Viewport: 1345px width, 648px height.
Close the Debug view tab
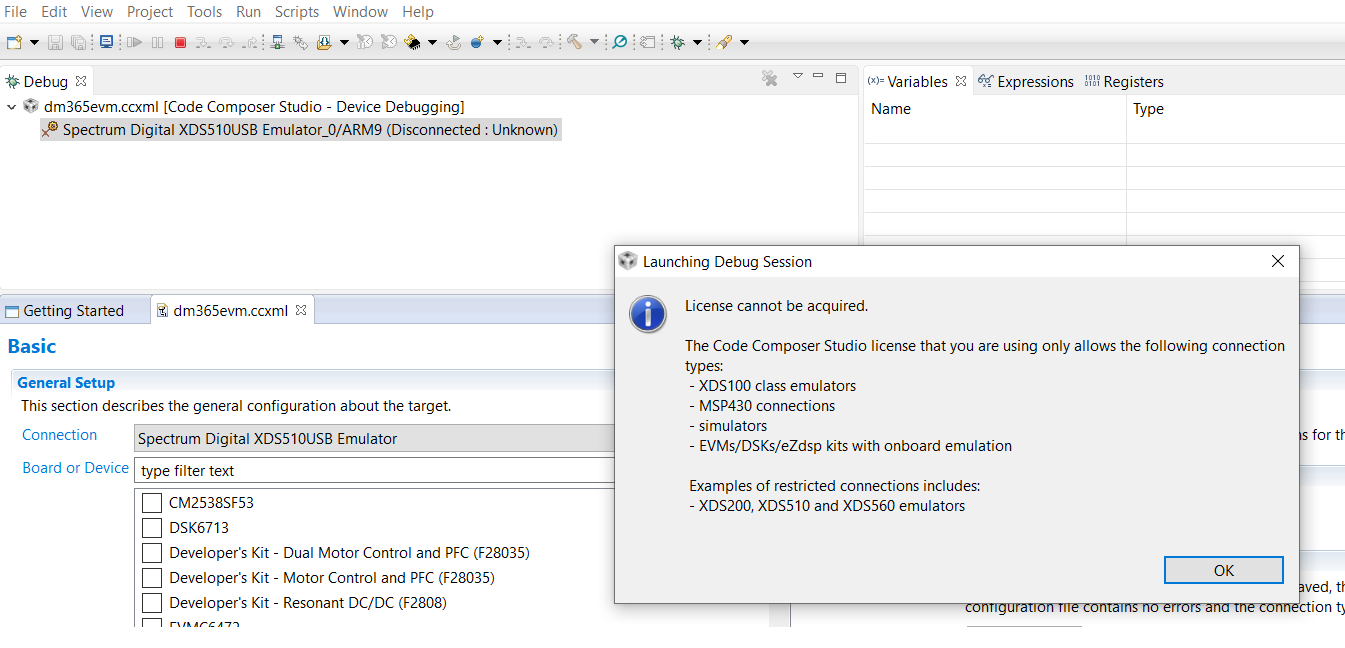81,81
